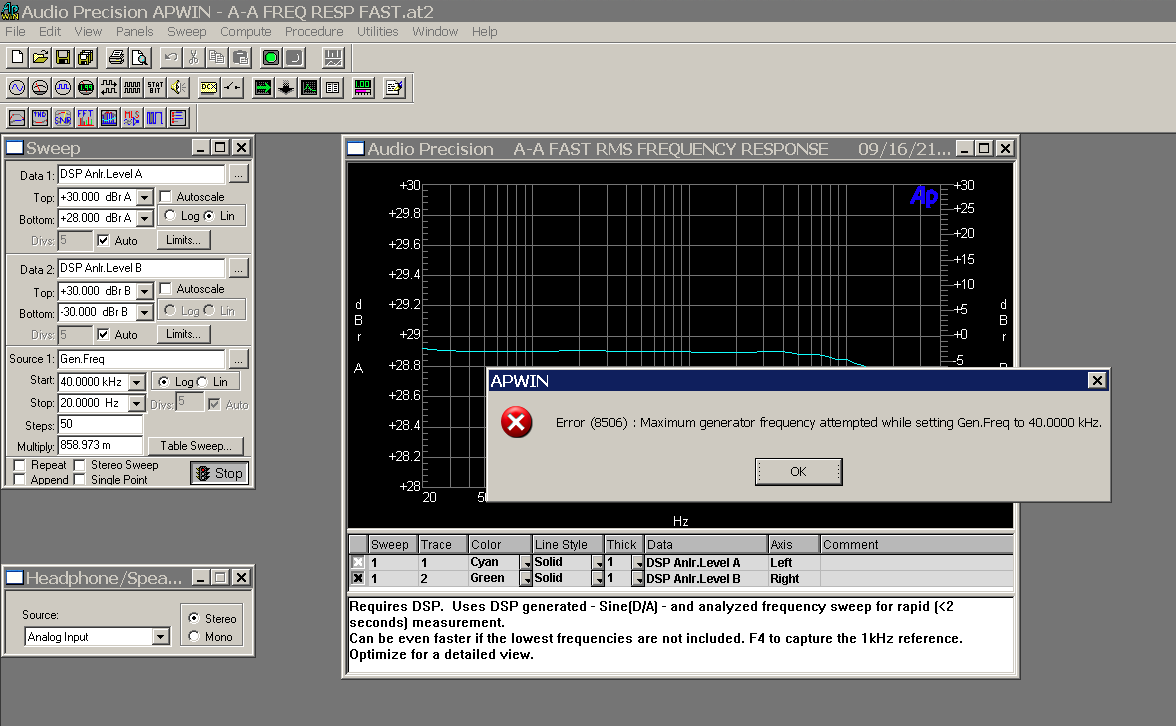The width and height of the screenshot is (1176, 726).
Task: Open print preview magnifier icon
Action: point(140,58)
